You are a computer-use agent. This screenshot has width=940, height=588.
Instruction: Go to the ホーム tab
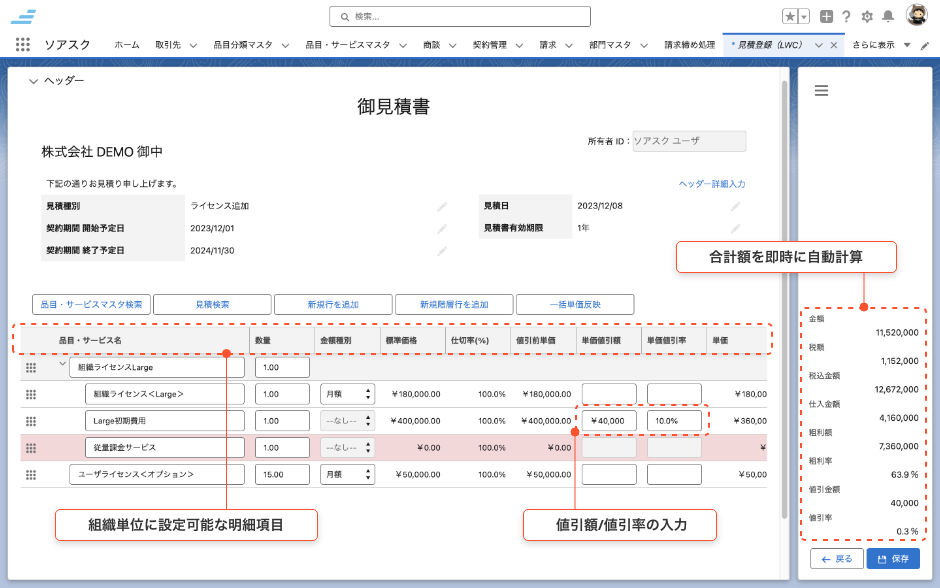pos(127,45)
